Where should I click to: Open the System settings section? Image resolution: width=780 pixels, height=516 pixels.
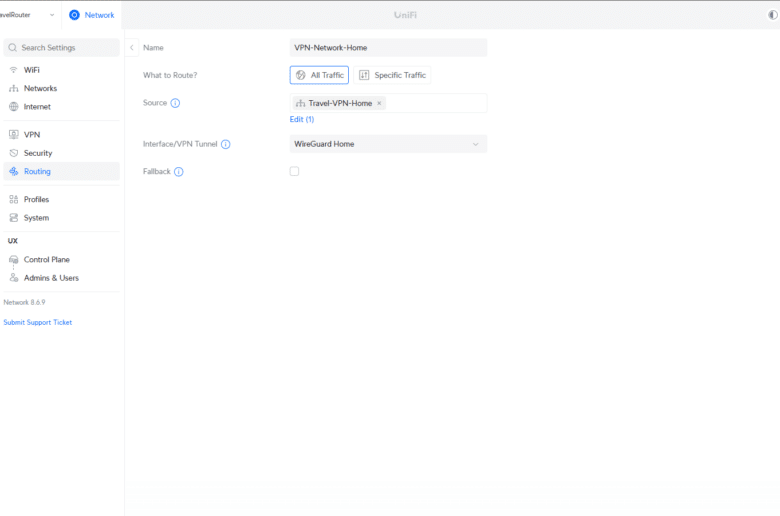[x=61, y=217]
